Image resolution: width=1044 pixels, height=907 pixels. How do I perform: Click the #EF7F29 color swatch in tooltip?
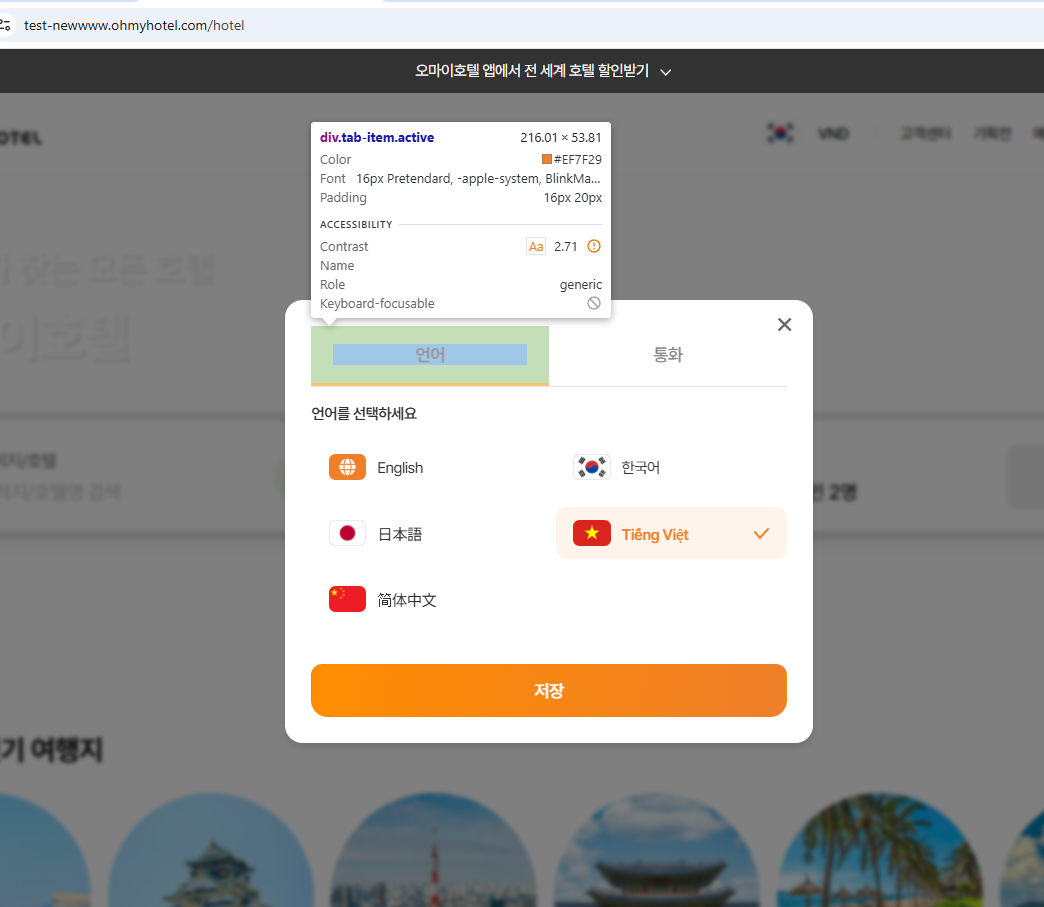coord(547,159)
